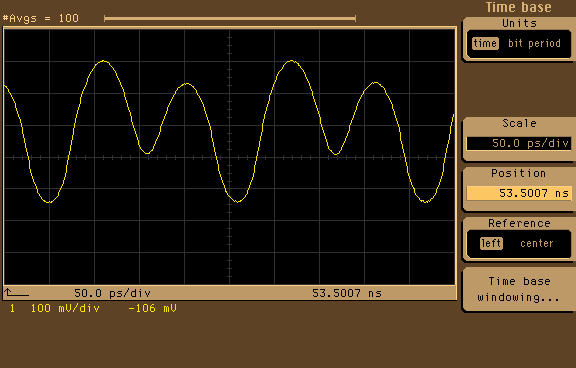Click the averaging progress bar
The width and height of the screenshot is (576, 368).
click(x=230, y=18)
